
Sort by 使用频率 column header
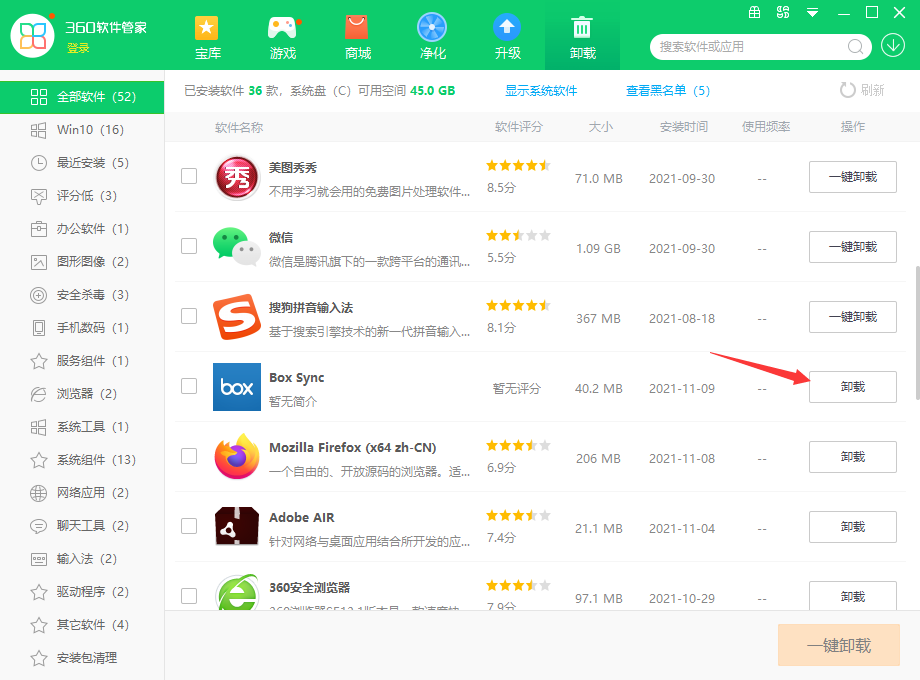(766, 127)
